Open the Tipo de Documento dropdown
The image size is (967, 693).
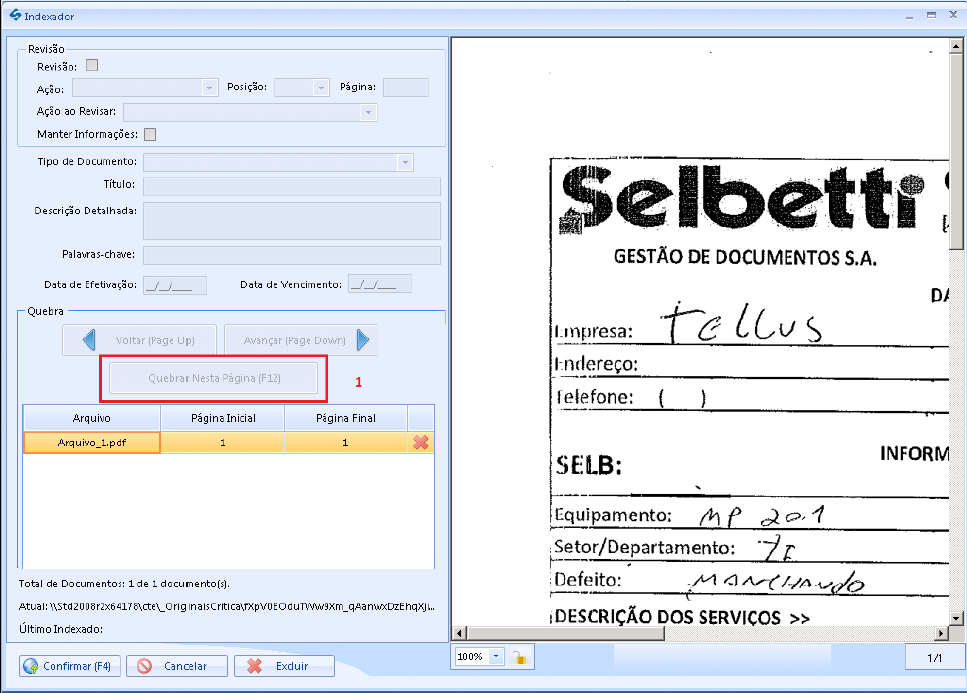coord(405,163)
